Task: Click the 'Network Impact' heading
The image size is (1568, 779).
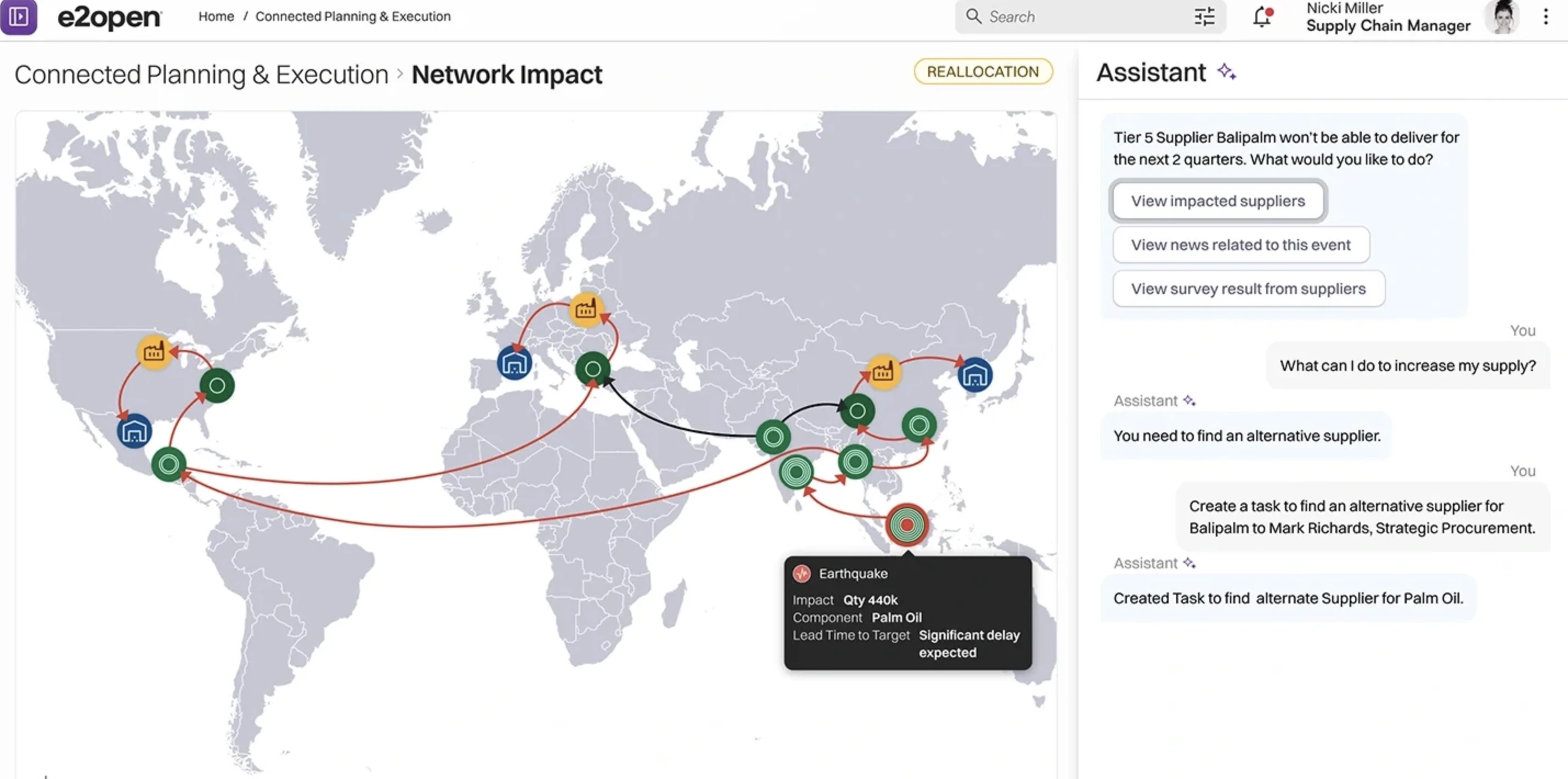Action: [x=506, y=75]
